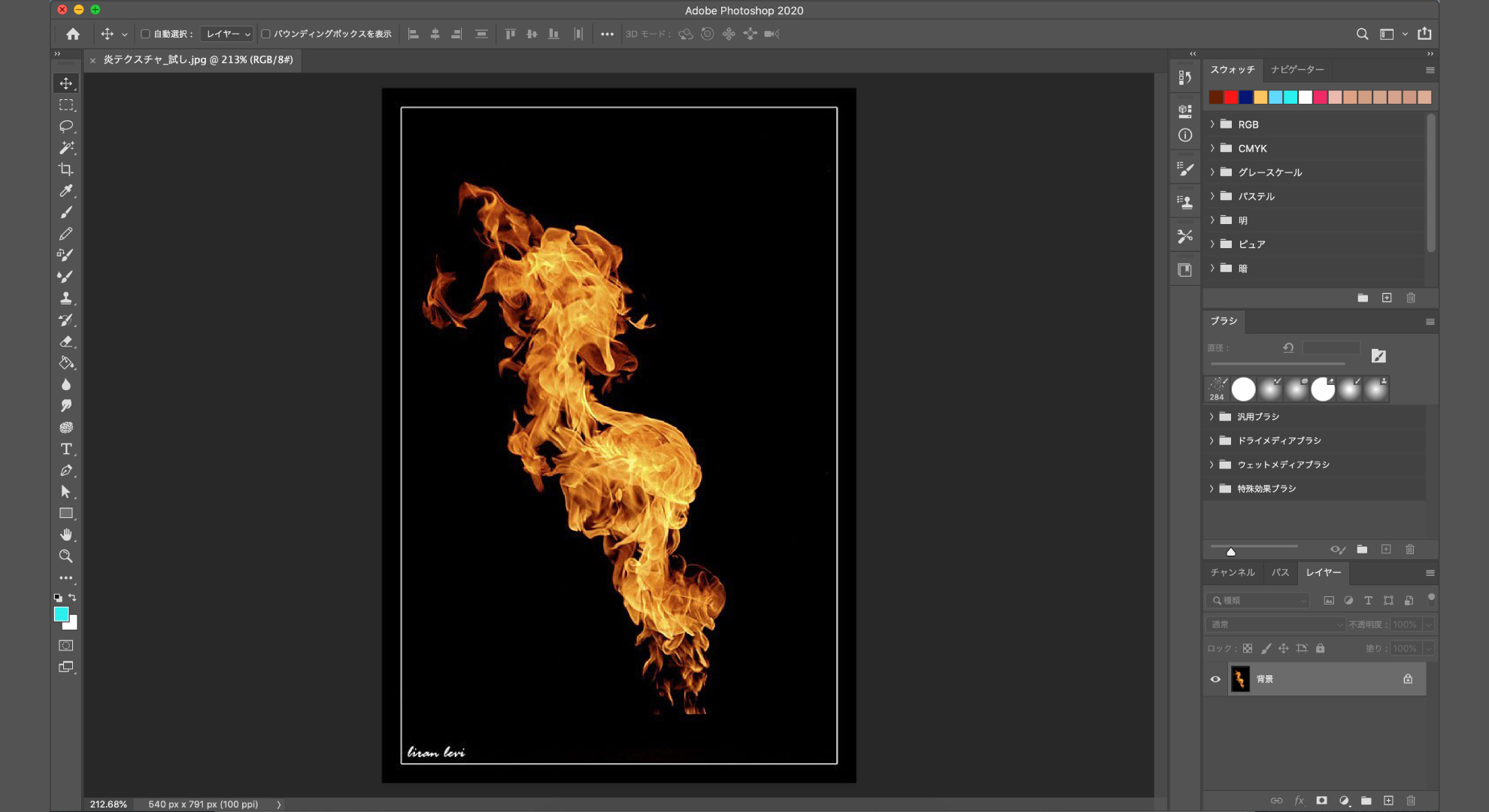The image size is (1489, 812).
Task: Open the レイヤー auto-select dropdown
Action: (228, 34)
